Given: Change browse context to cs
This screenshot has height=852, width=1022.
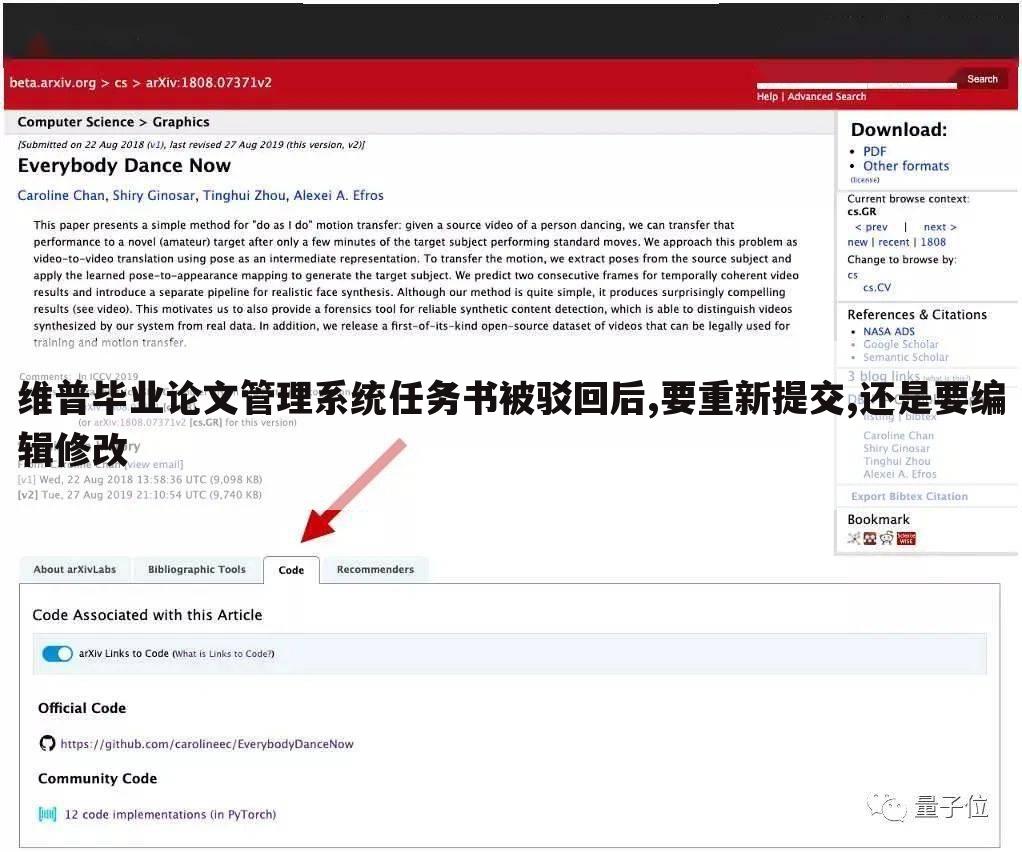Looking at the screenshot, I should (x=853, y=275).
